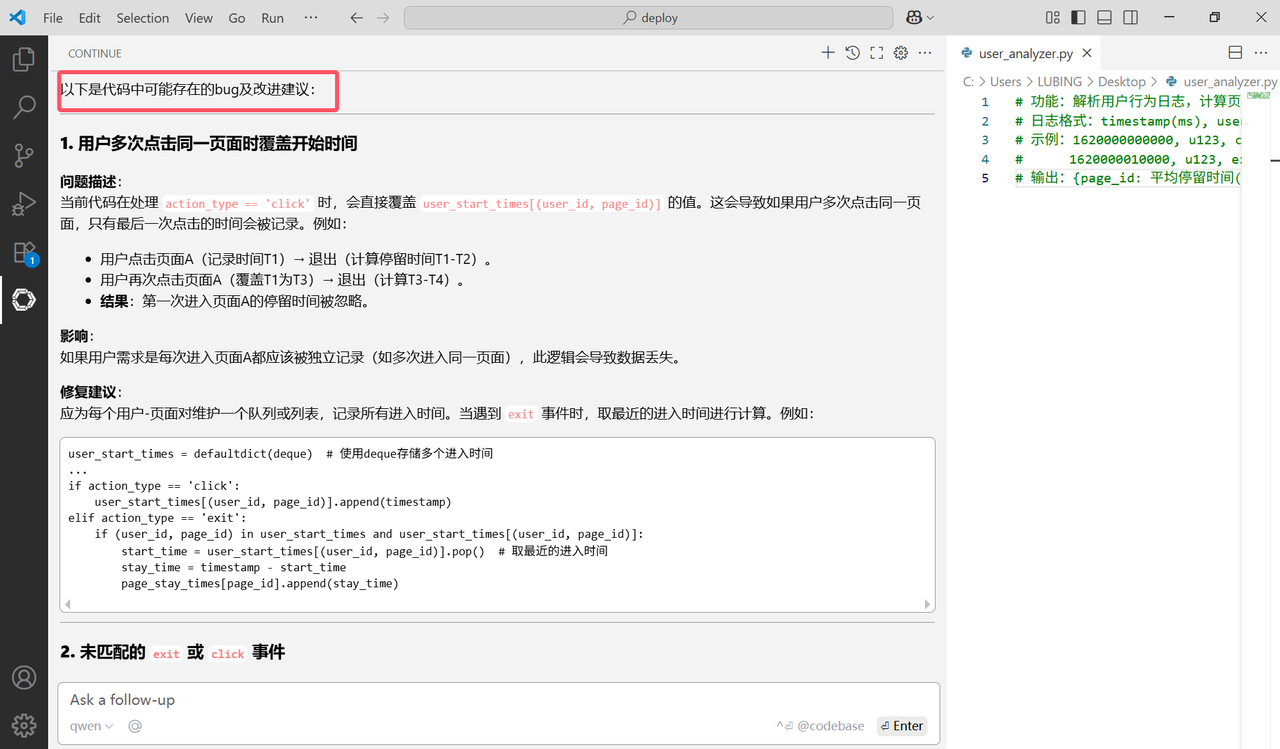Open the Extensions view with badge

24,252
